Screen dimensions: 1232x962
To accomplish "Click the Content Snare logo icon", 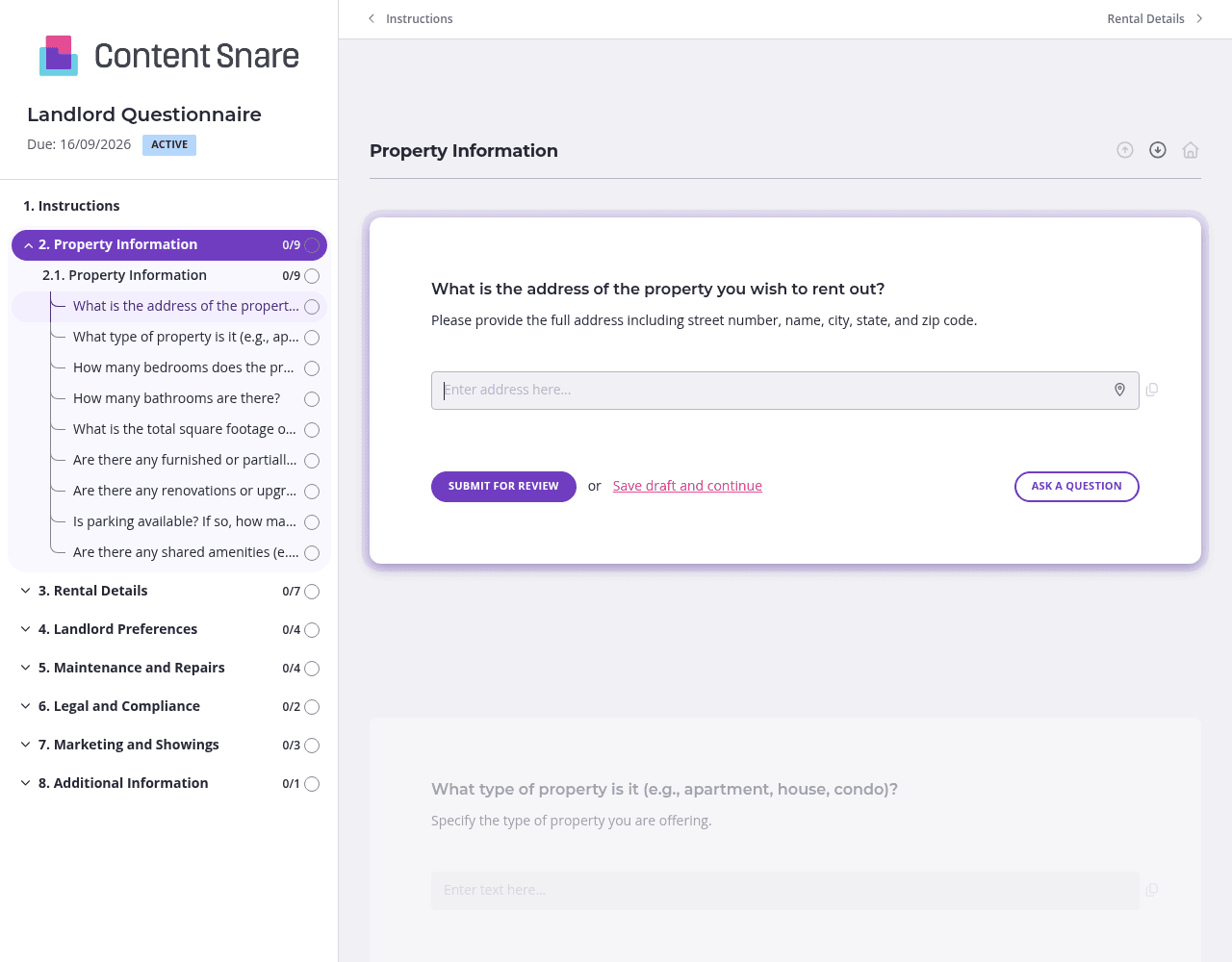I will pos(59,56).
